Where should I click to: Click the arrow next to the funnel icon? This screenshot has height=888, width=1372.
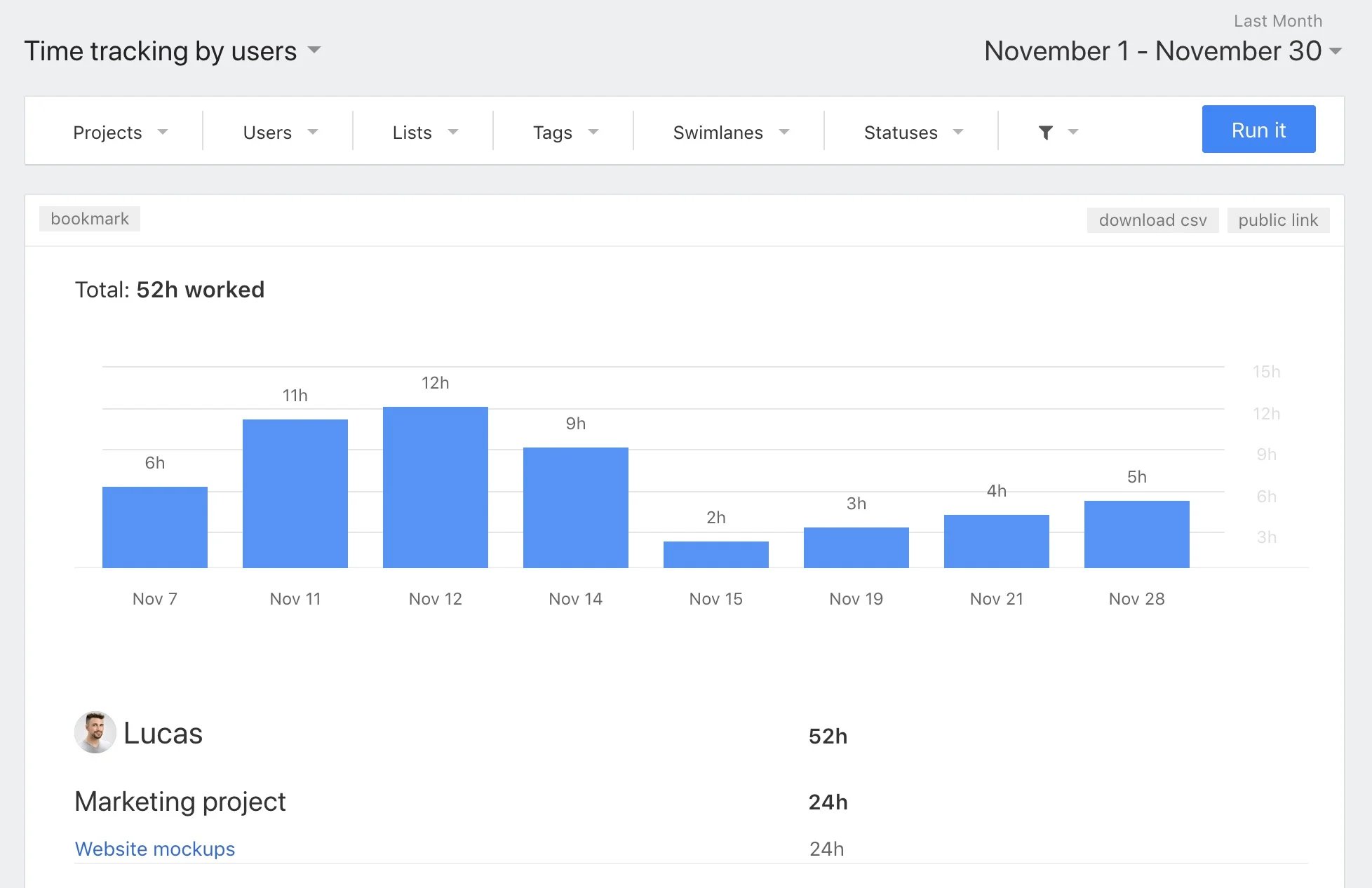(x=1072, y=133)
